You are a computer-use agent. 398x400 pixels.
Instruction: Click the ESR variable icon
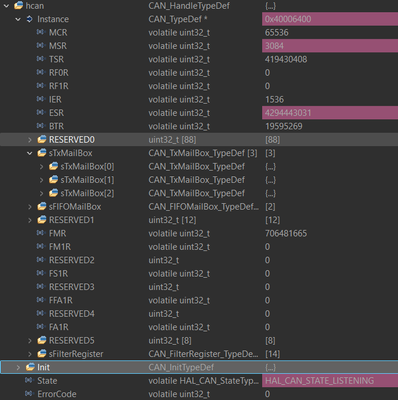pyautogui.click(x=41, y=113)
